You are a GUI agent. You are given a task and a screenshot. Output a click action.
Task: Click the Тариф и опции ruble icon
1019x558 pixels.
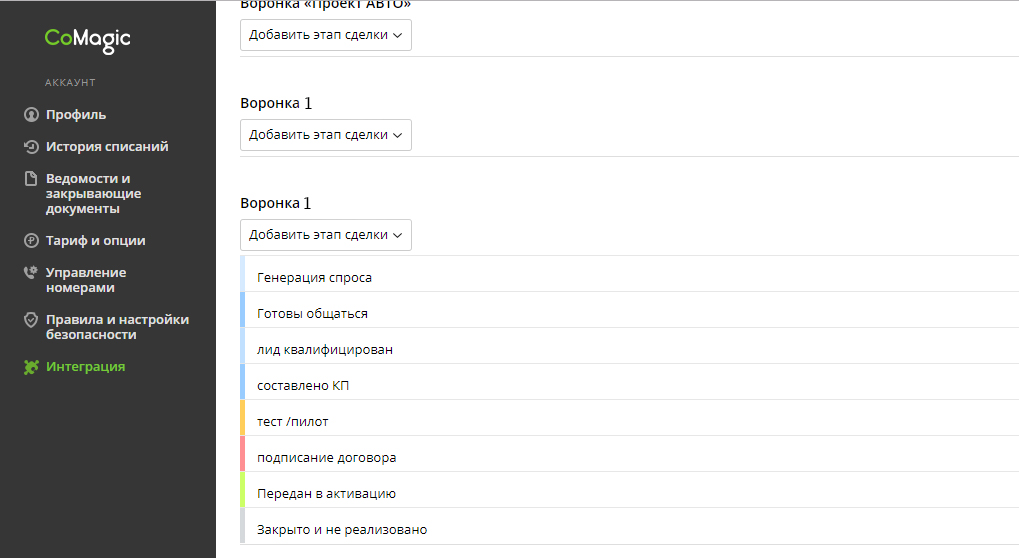(31, 240)
